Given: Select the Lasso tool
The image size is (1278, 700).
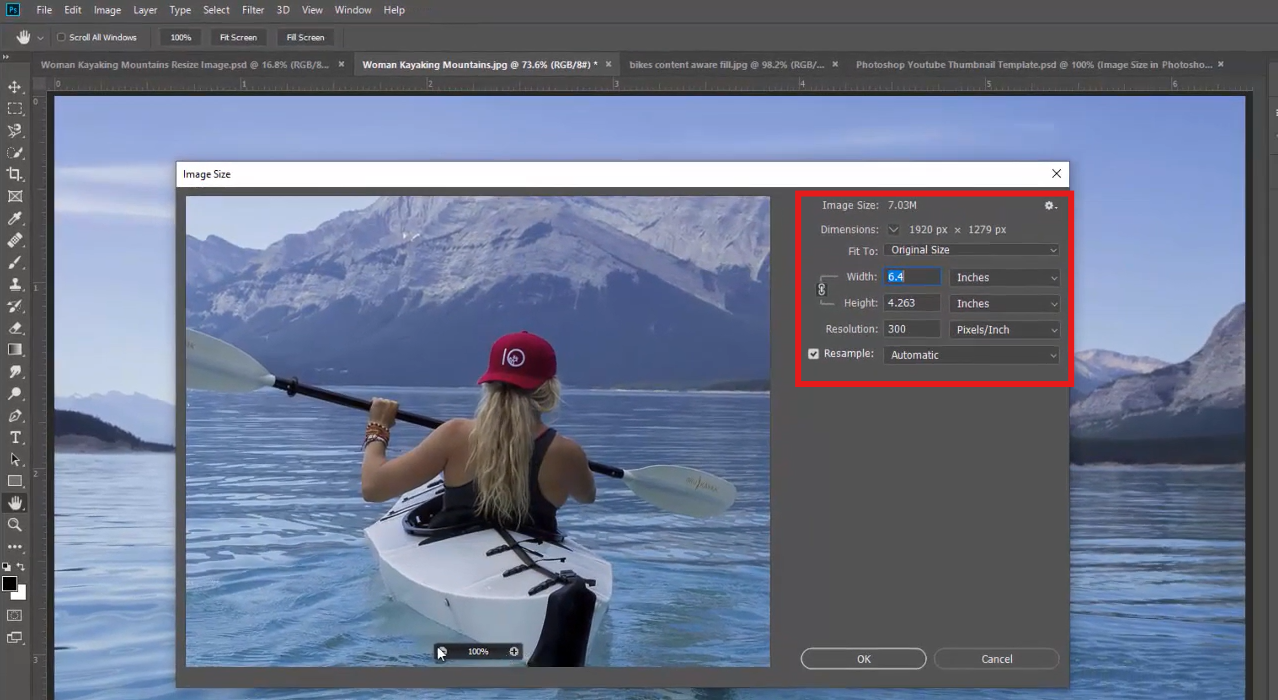Looking at the screenshot, I should click(15, 131).
